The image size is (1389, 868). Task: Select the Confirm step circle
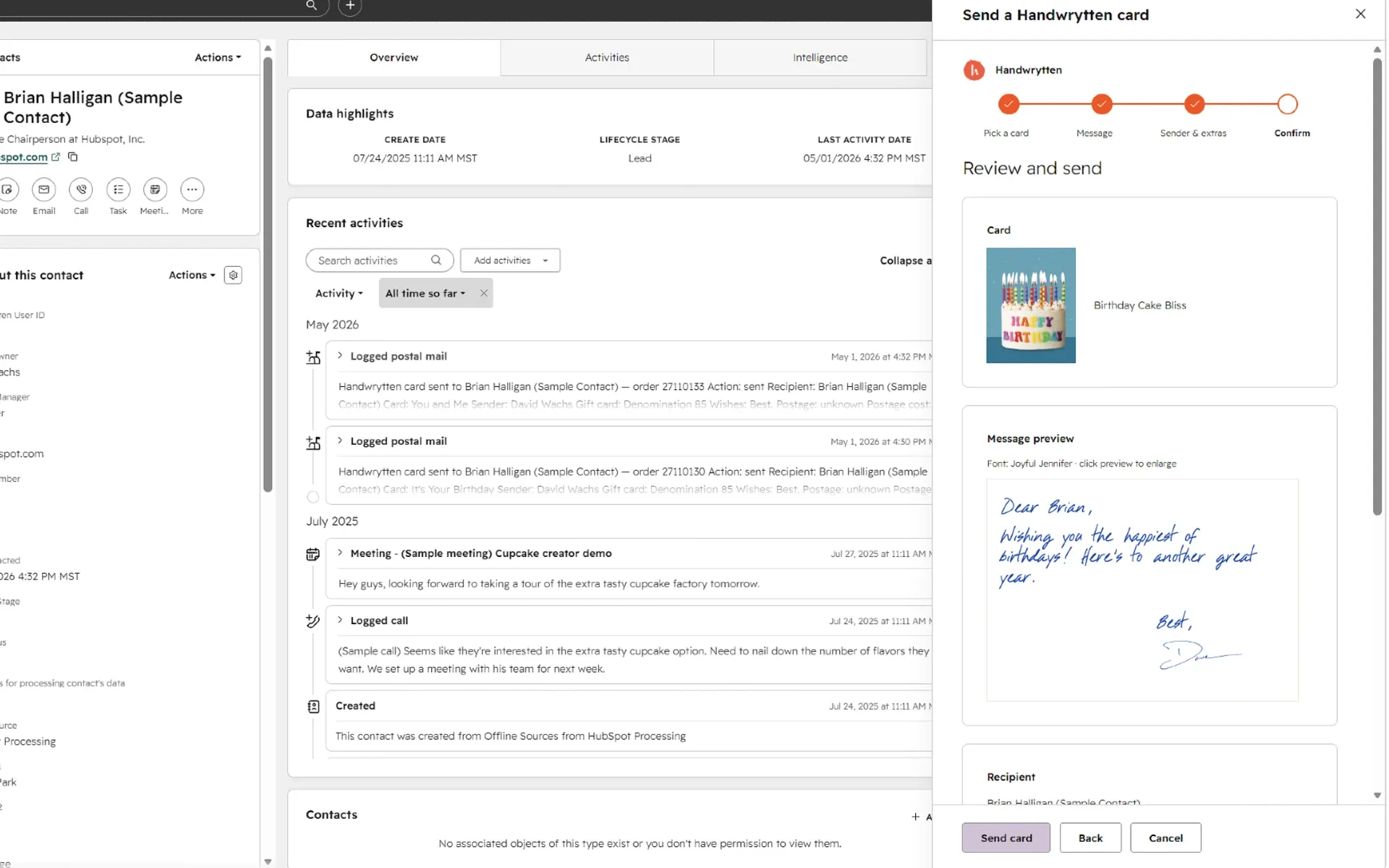click(1287, 104)
